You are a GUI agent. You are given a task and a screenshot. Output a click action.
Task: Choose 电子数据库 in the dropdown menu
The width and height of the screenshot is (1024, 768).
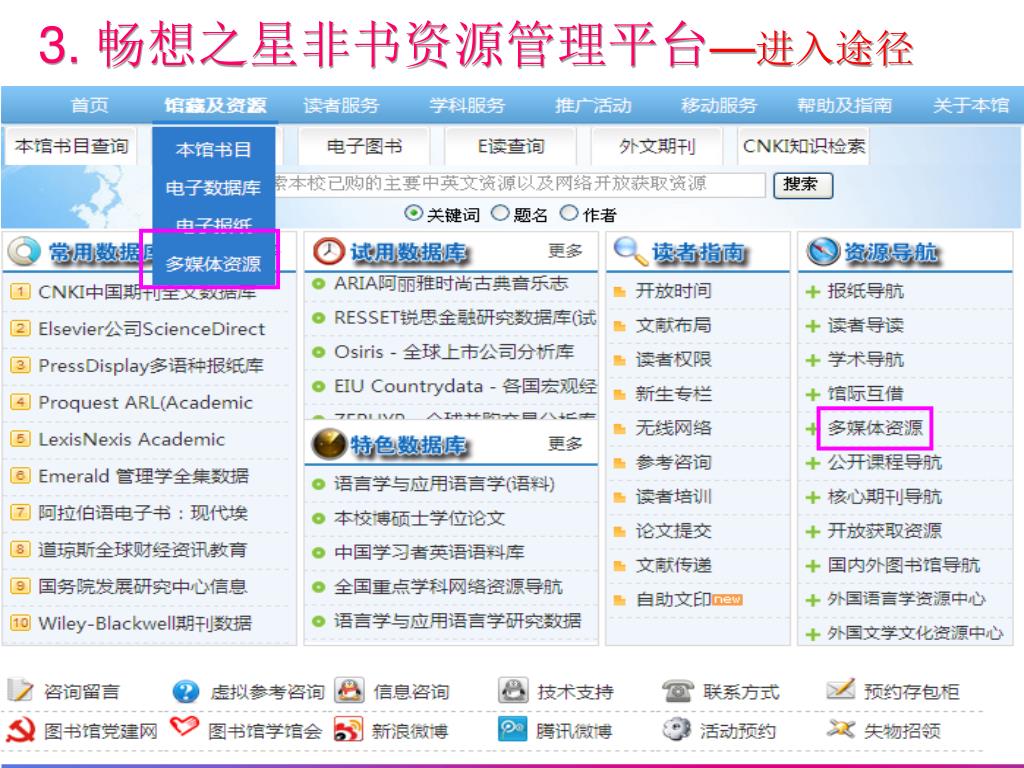(213, 188)
